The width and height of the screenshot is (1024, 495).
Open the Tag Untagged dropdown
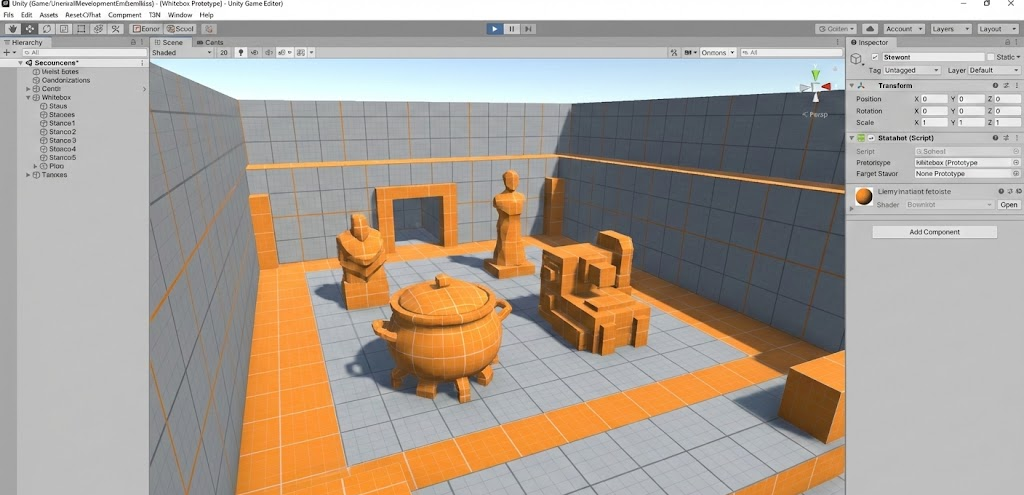(912, 71)
